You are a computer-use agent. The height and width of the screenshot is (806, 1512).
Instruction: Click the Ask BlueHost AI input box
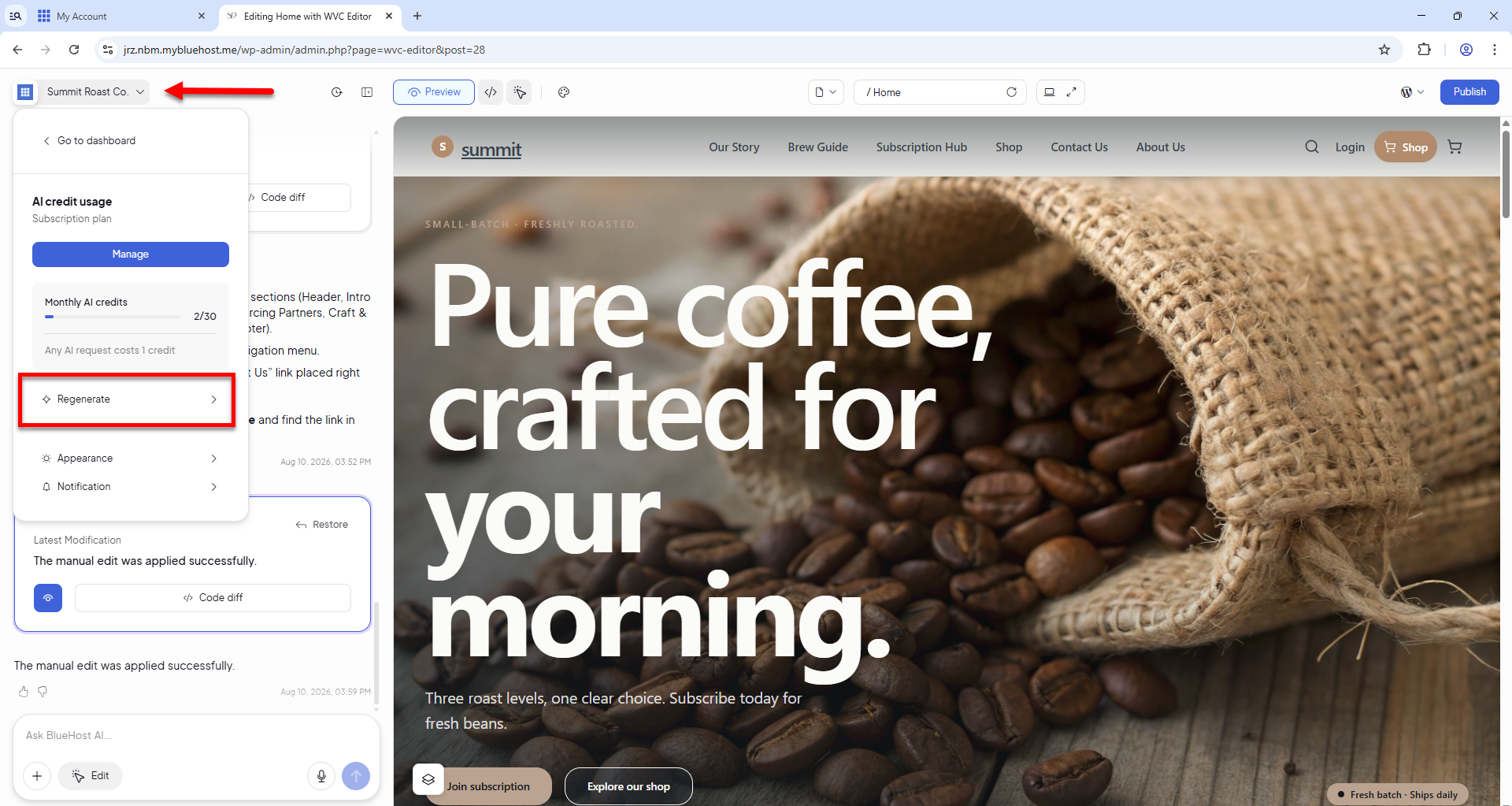coord(195,736)
